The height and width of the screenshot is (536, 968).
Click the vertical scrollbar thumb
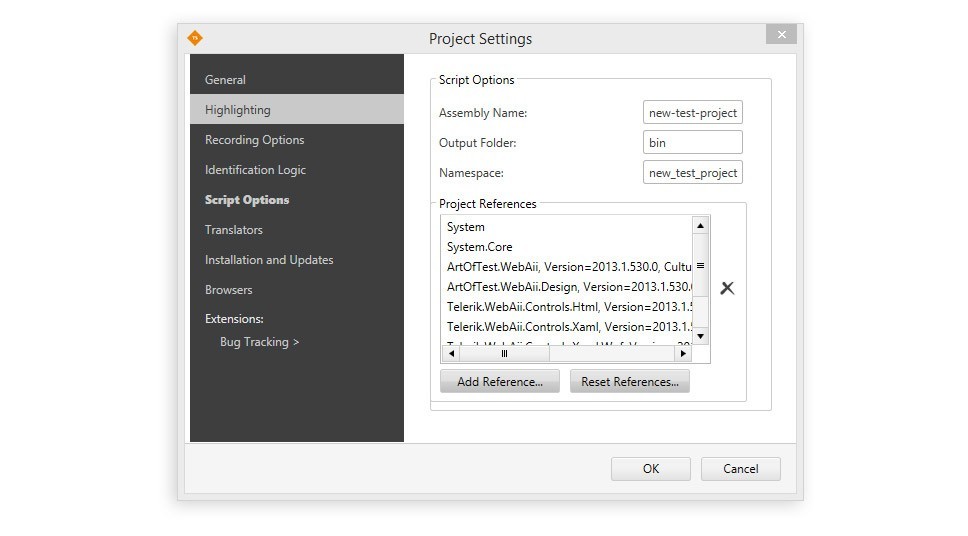pyautogui.click(x=700, y=266)
